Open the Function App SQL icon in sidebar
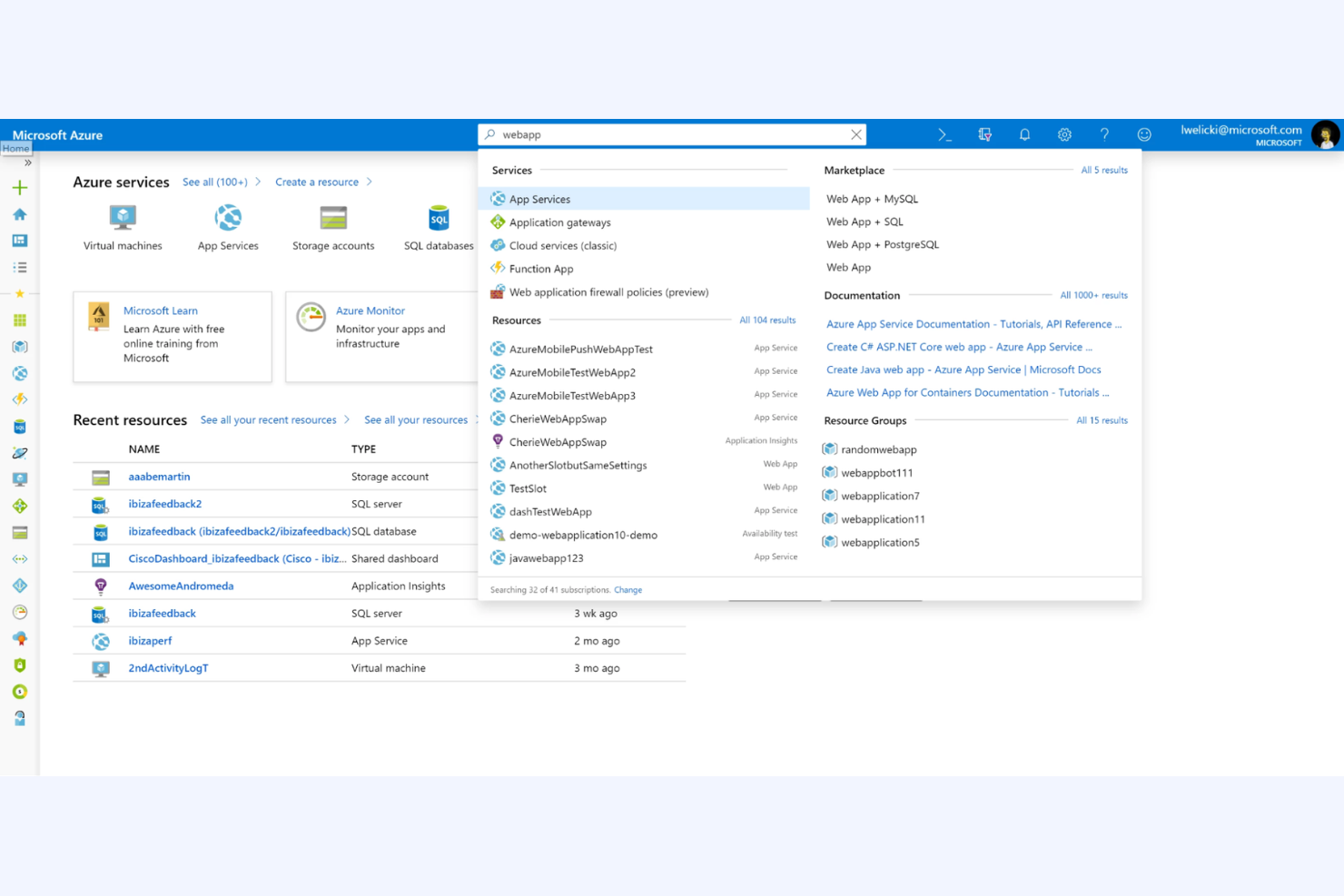 (20, 426)
